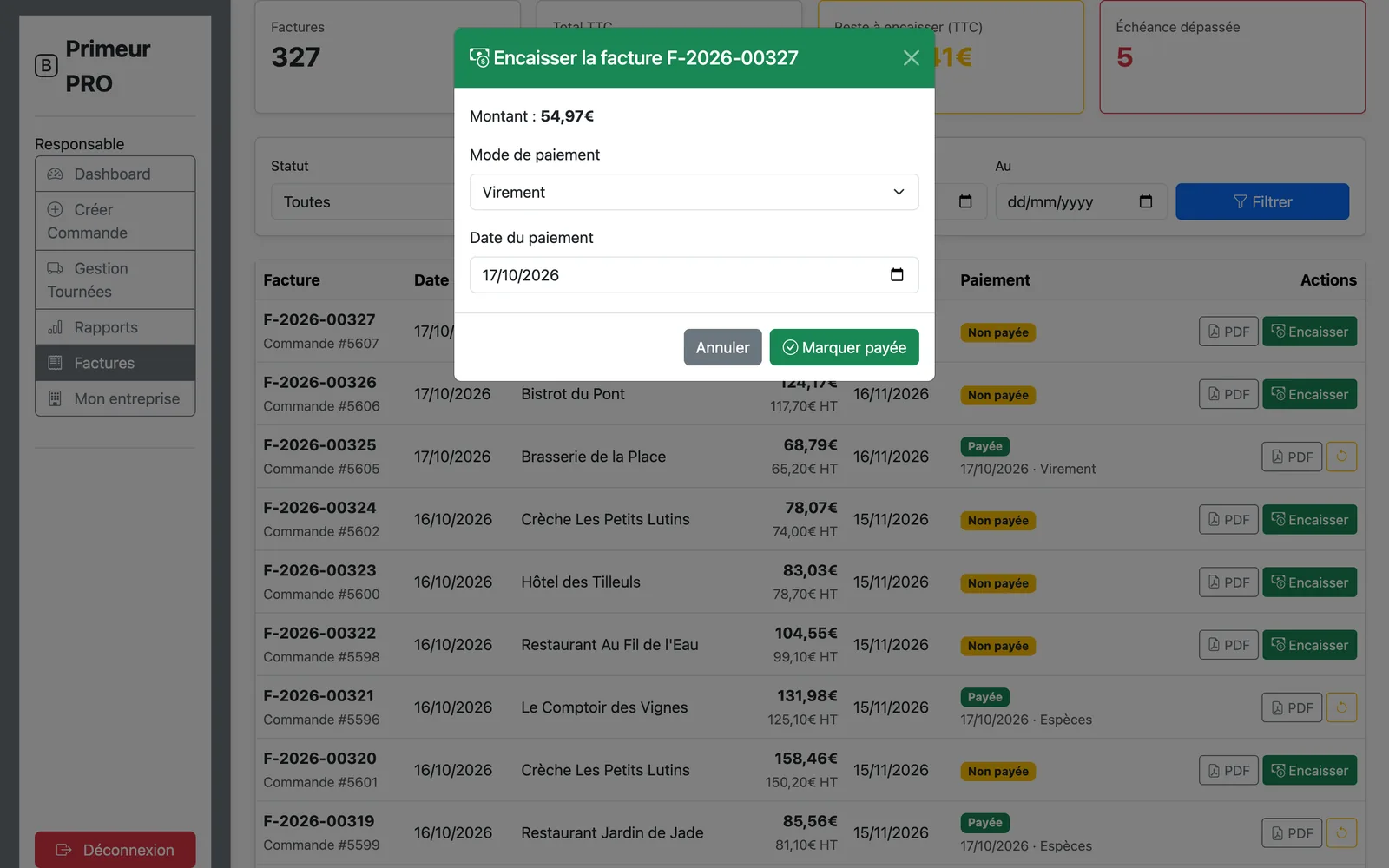Open the Statut filter dropdown
The image size is (1389, 868).
pyautogui.click(x=363, y=201)
